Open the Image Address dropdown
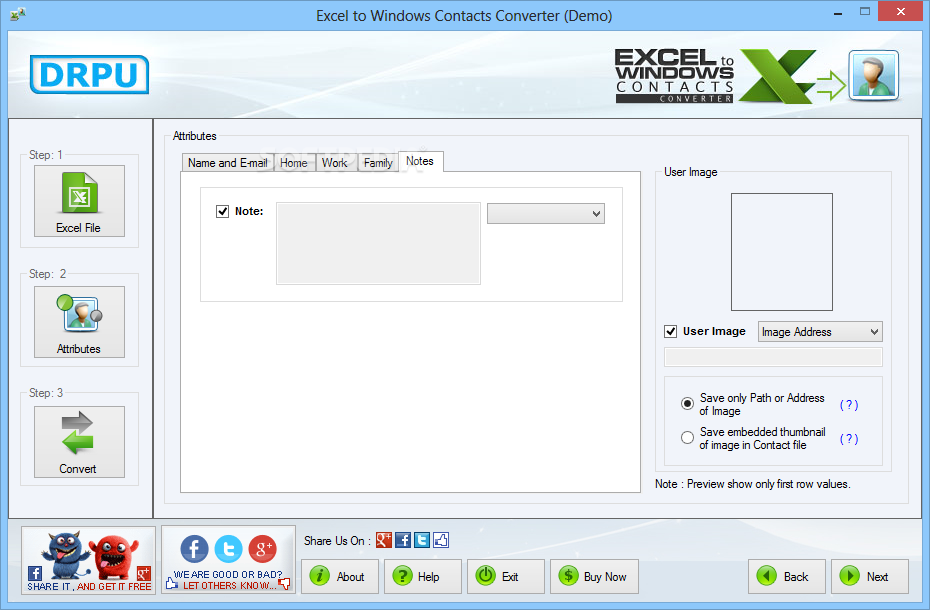930x610 pixels. point(820,332)
